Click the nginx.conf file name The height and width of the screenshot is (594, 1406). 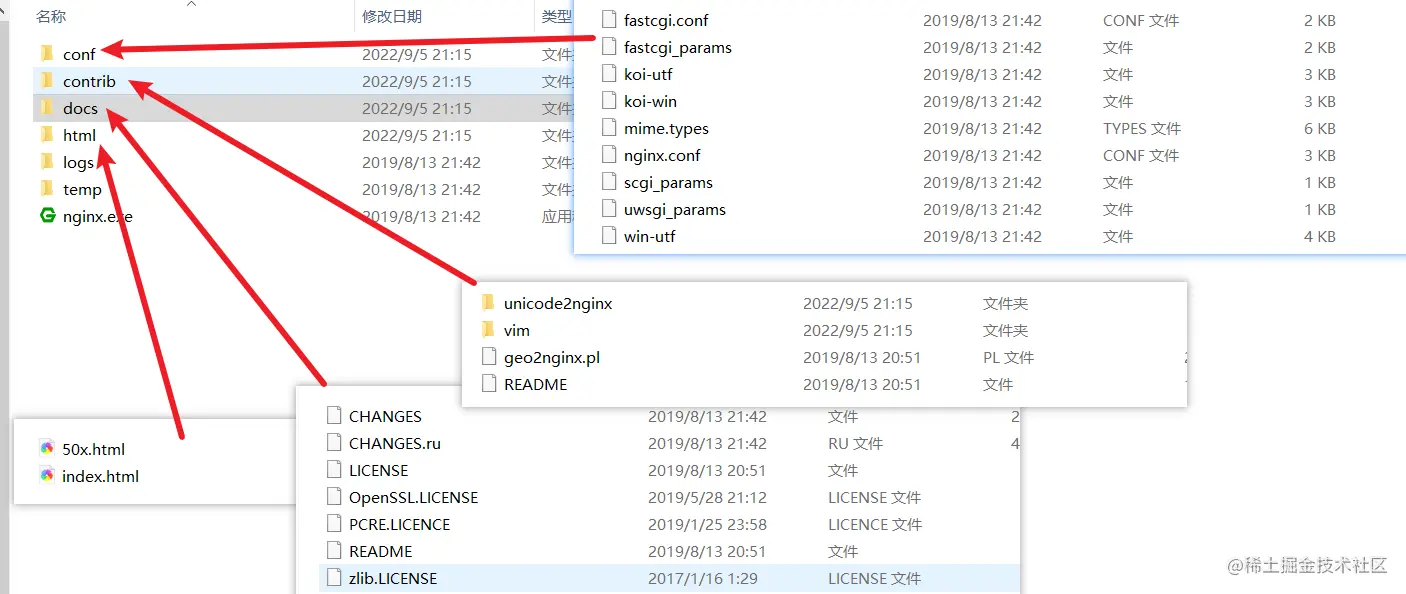[x=662, y=155]
